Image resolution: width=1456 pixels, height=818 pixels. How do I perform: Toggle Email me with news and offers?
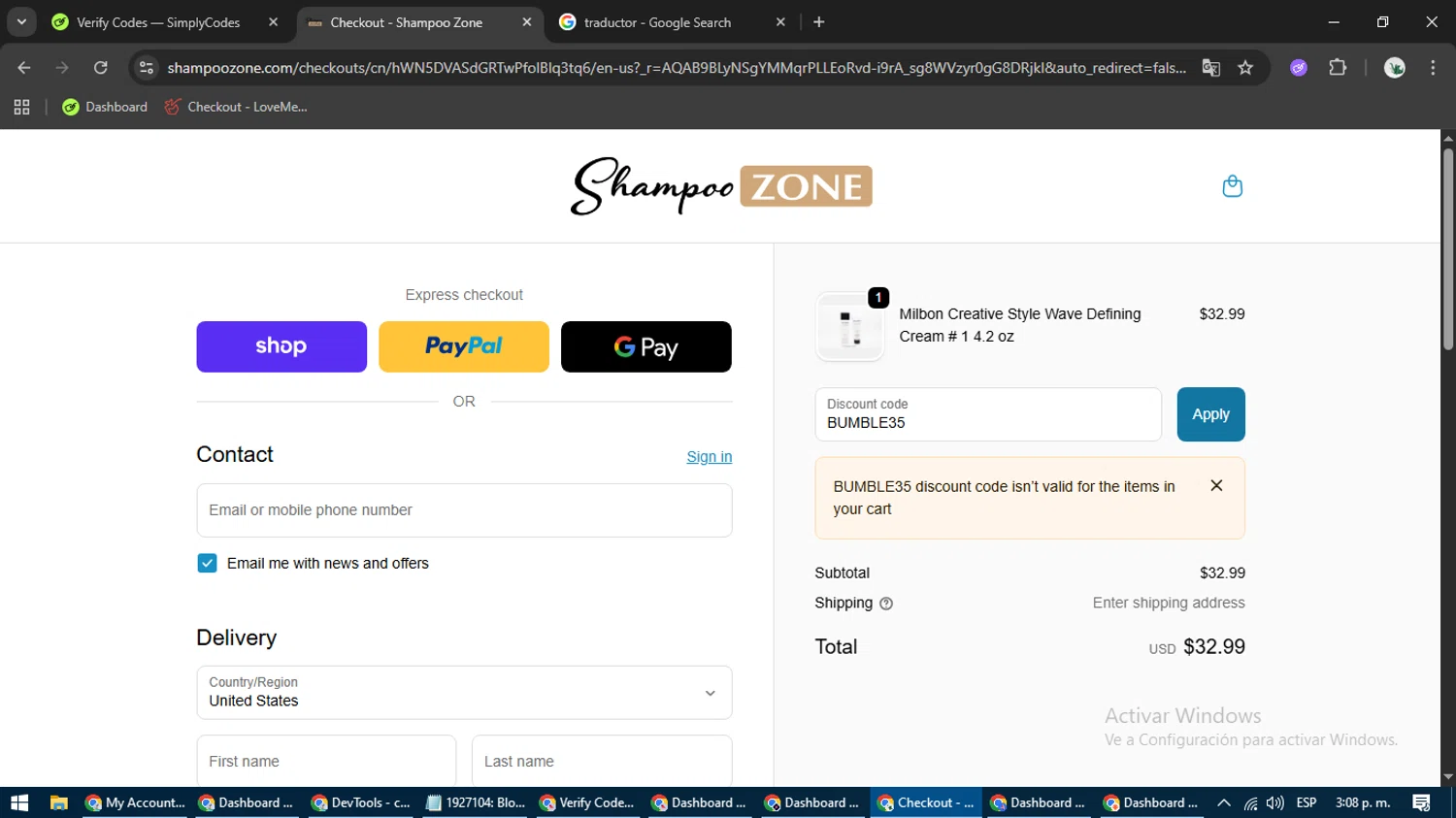(207, 563)
